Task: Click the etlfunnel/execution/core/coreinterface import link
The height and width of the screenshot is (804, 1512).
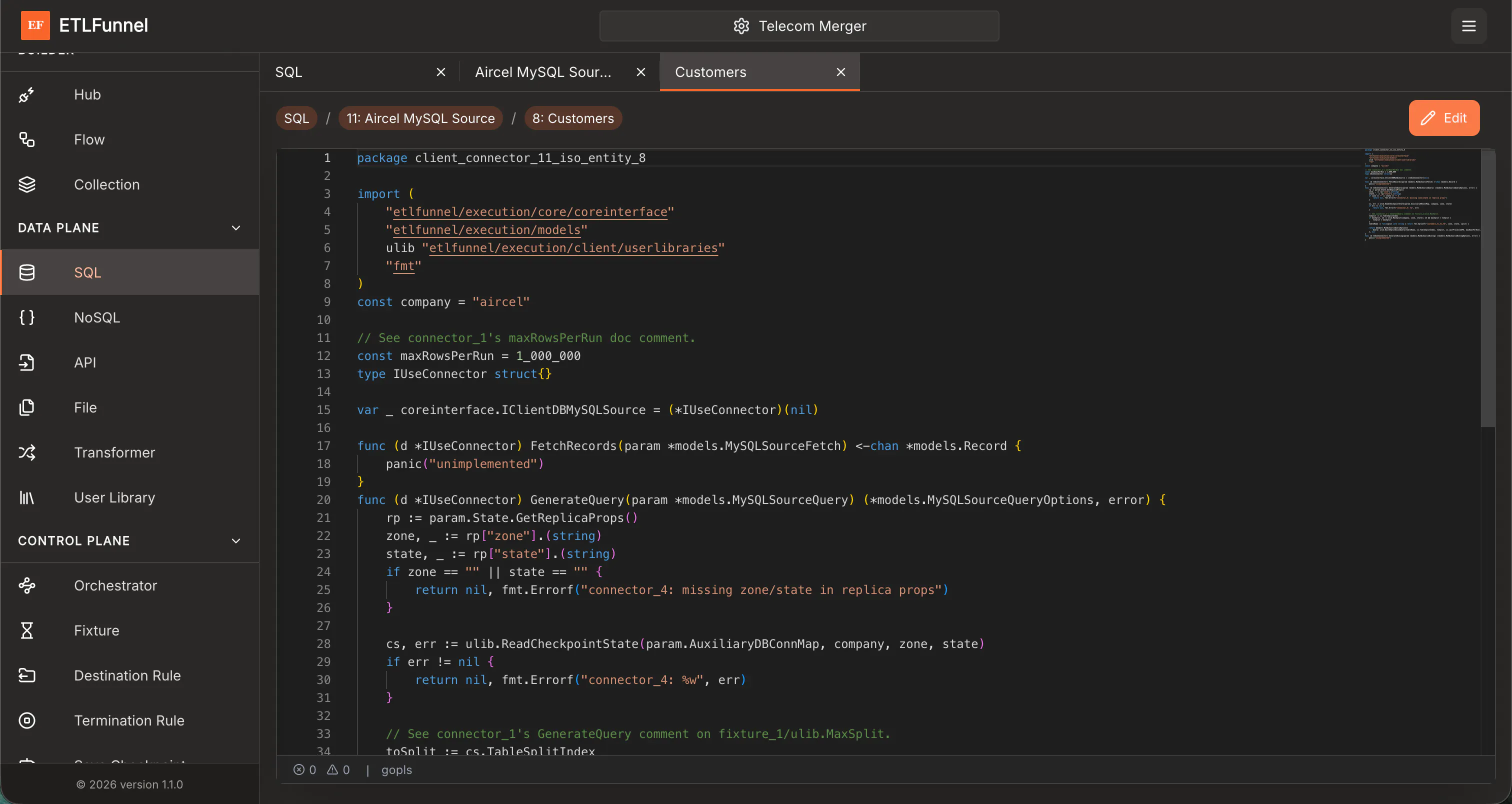Action: [530, 212]
